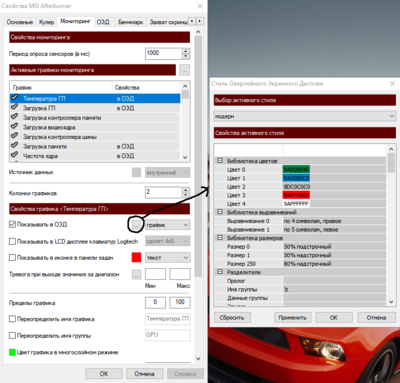This screenshot has width=400, height=383.
Task: Open OSD style settings ellipsis button
Action: pyautogui.click(x=136, y=225)
